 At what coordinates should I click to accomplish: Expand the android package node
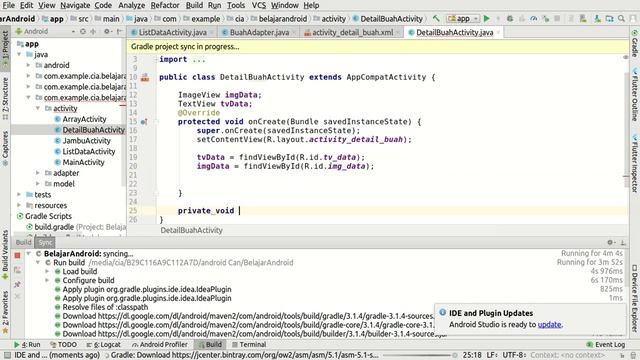pyautogui.click(x=28, y=65)
